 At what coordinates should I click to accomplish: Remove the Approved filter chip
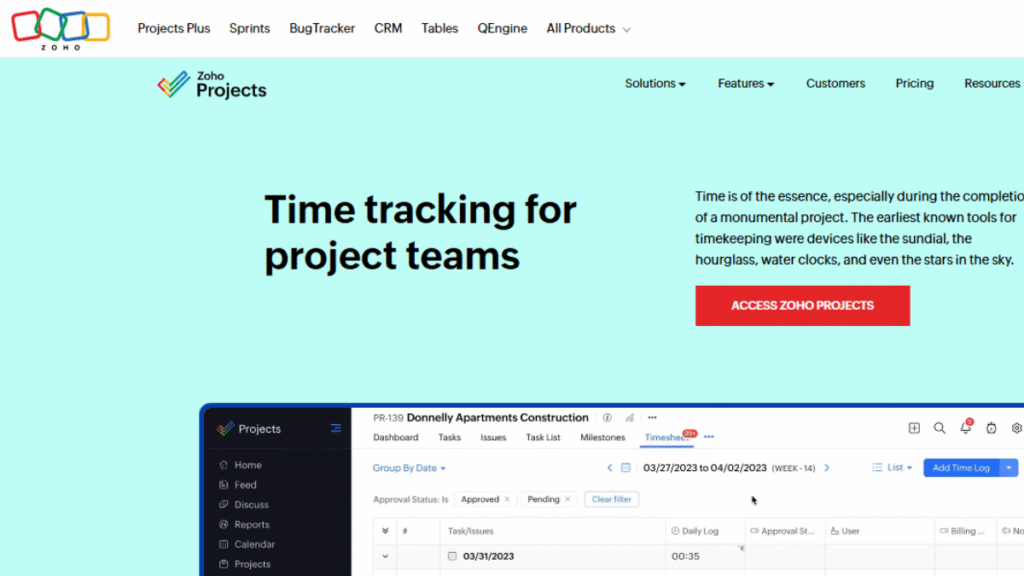pyautogui.click(x=508, y=499)
